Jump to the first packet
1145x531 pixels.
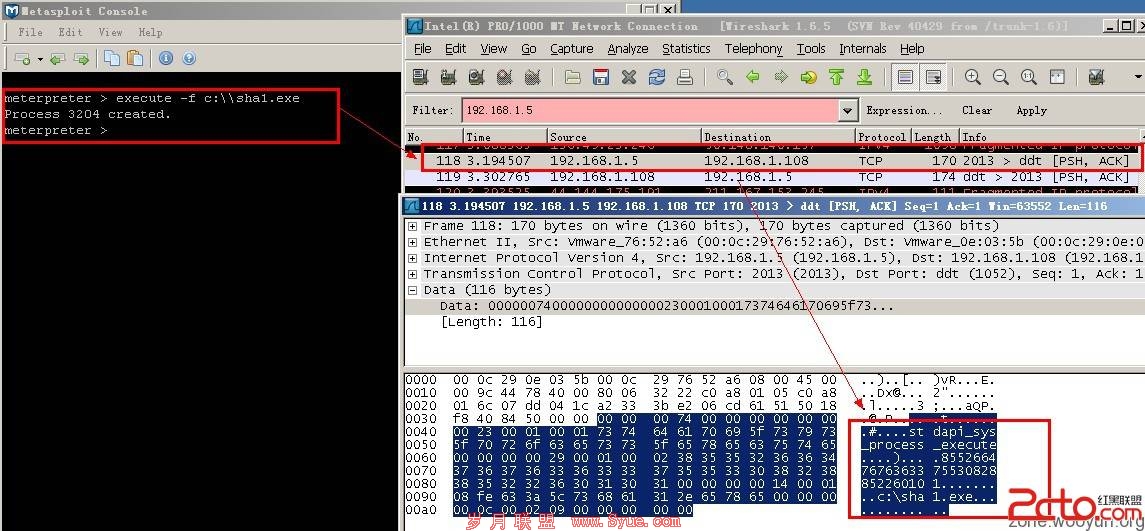point(837,77)
